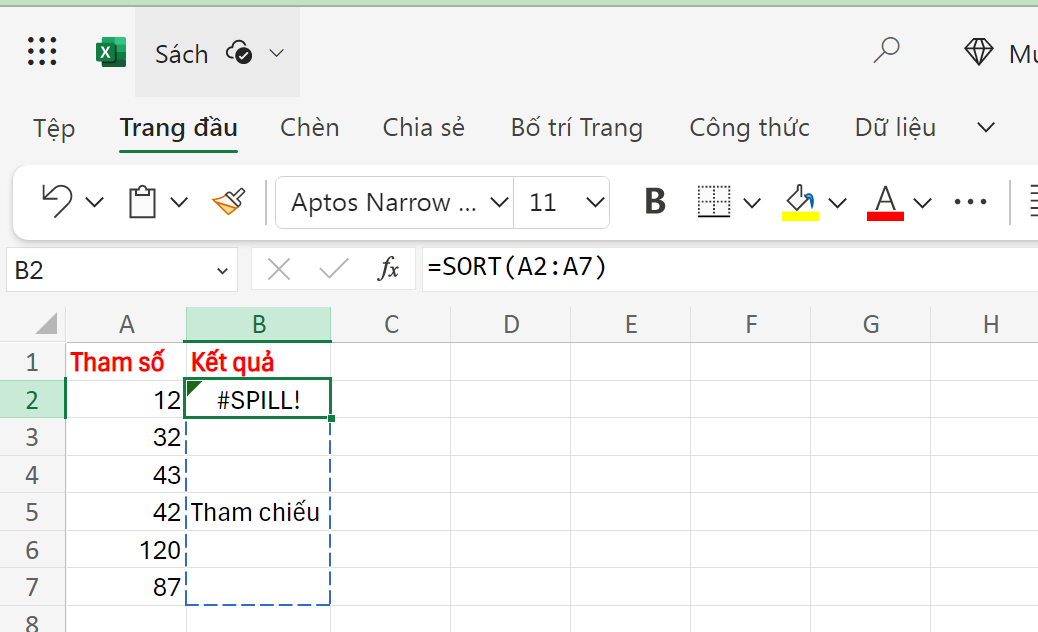Expand the Name Box dropdown arrow
This screenshot has width=1038, height=632.
click(222, 271)
